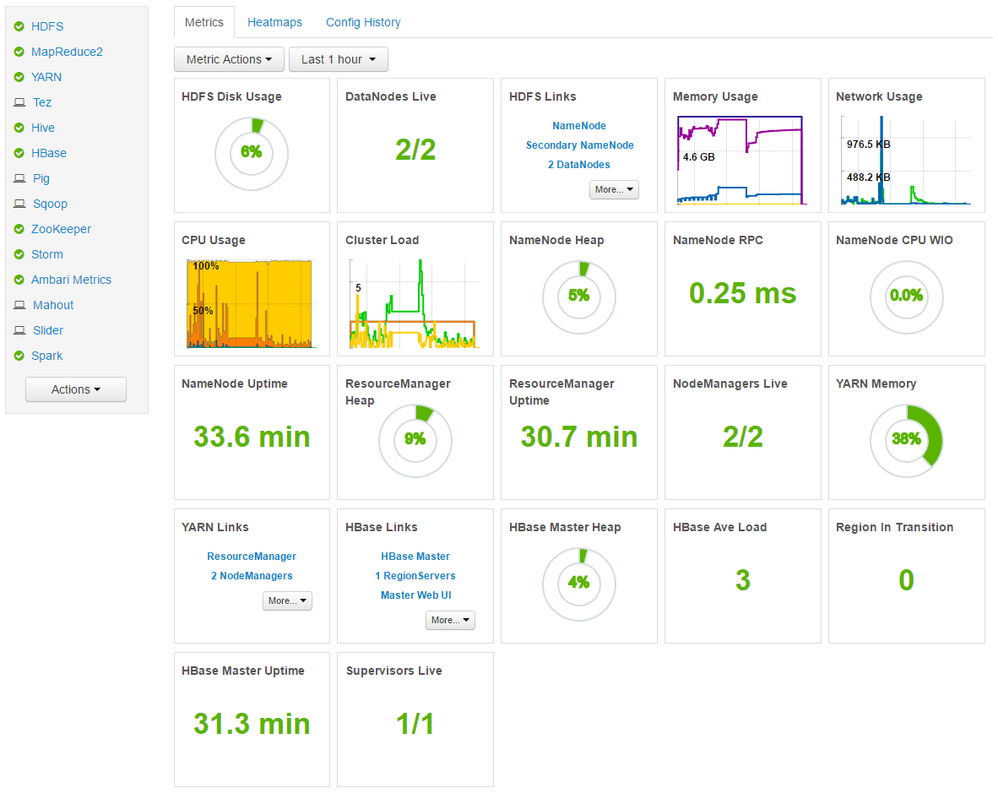Click the HBase Ave Load value 3

(743, 581)
